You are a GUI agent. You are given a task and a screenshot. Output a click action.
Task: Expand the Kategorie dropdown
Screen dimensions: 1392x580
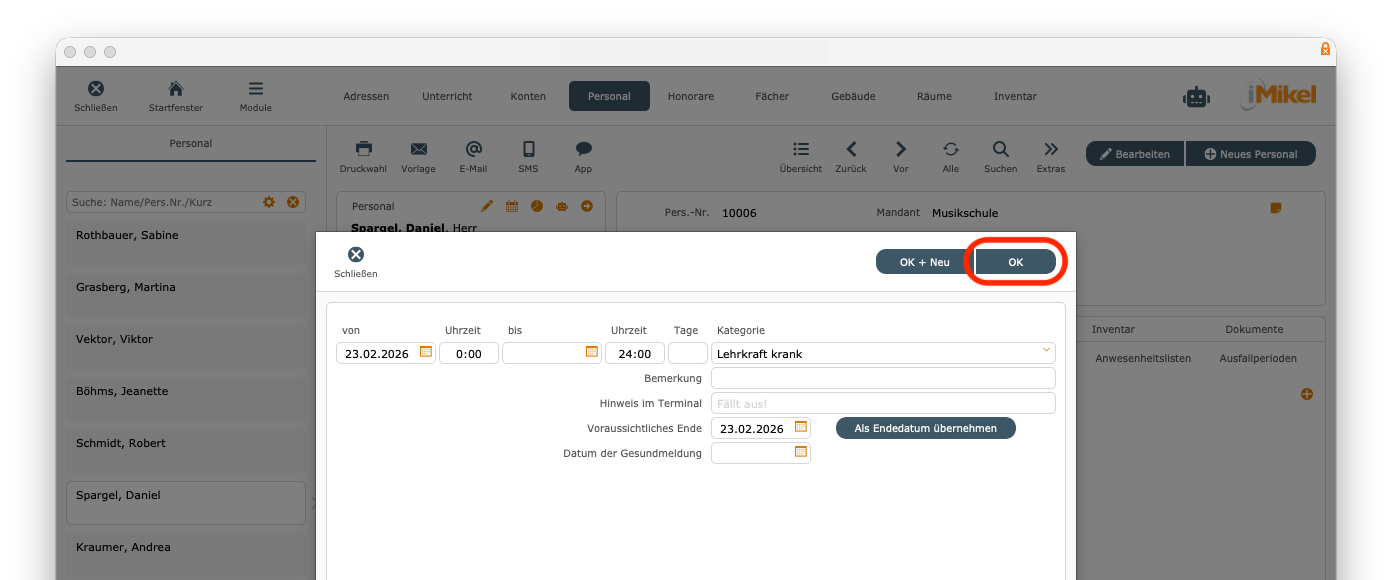[x=1046, y=350]
